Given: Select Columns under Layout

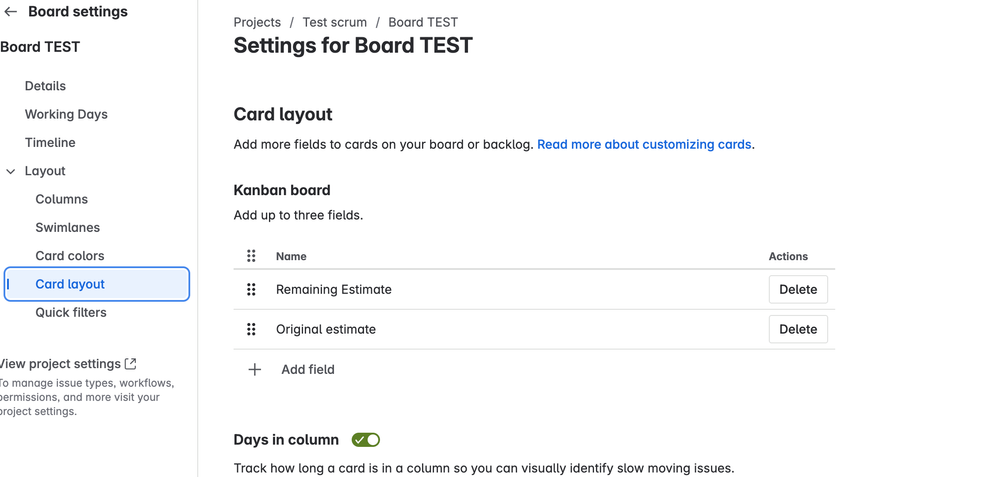Looking at the screenshot, I should [x=62, y=199].
